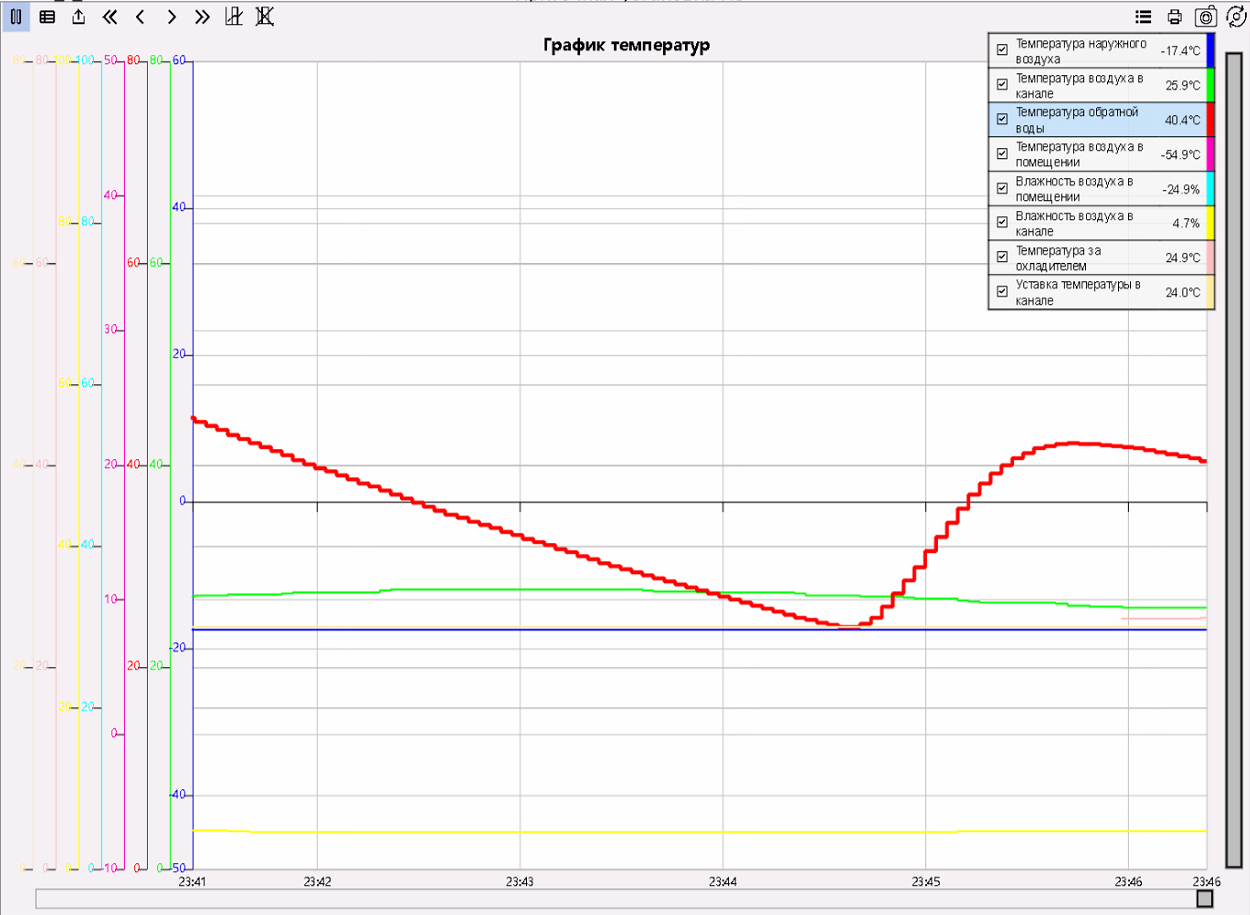
Task: Uncheck Влажность воздуха в канале series
Action: [x=1002, y=223]
